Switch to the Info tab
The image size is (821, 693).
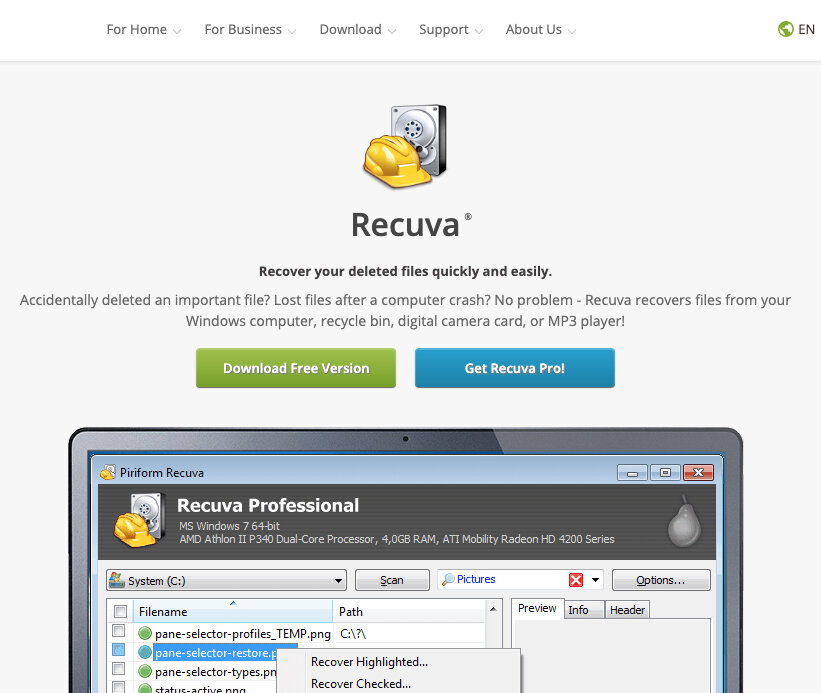coord(584,610)
